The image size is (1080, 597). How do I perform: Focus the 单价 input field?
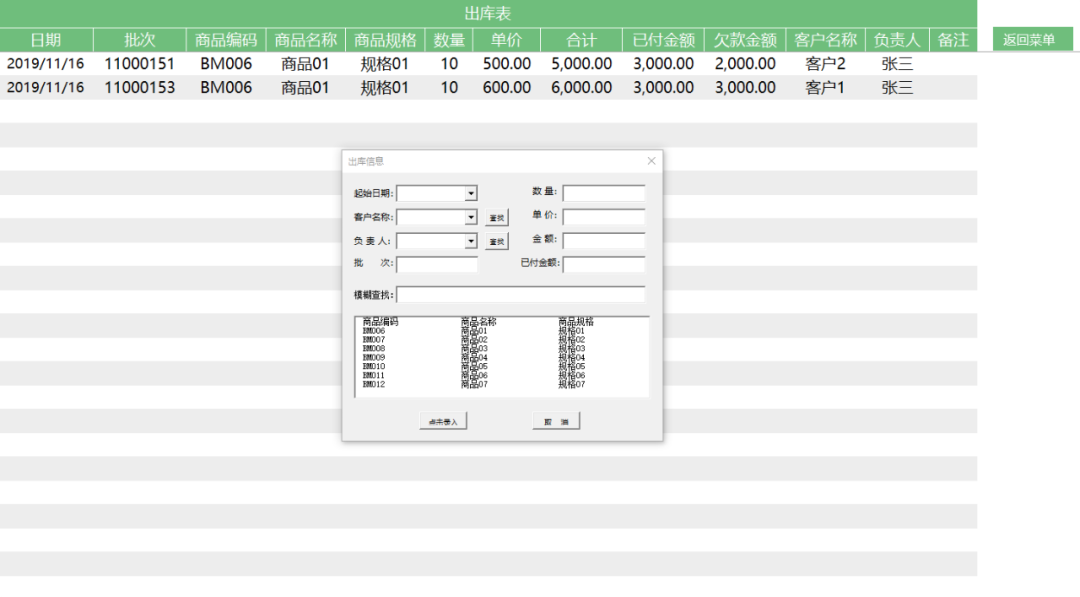[603, 217]
